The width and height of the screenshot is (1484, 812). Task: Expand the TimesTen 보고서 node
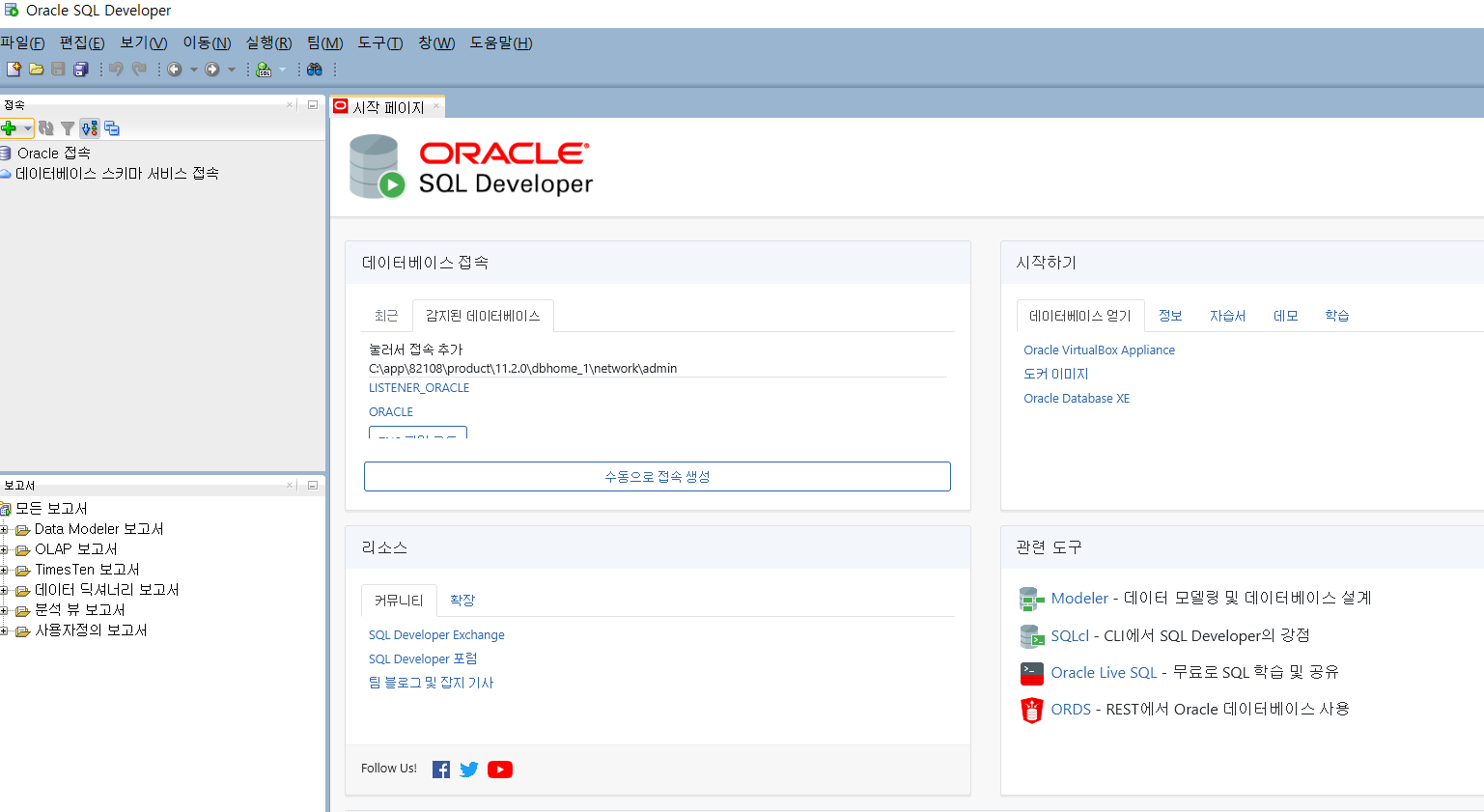coord(4,570)
